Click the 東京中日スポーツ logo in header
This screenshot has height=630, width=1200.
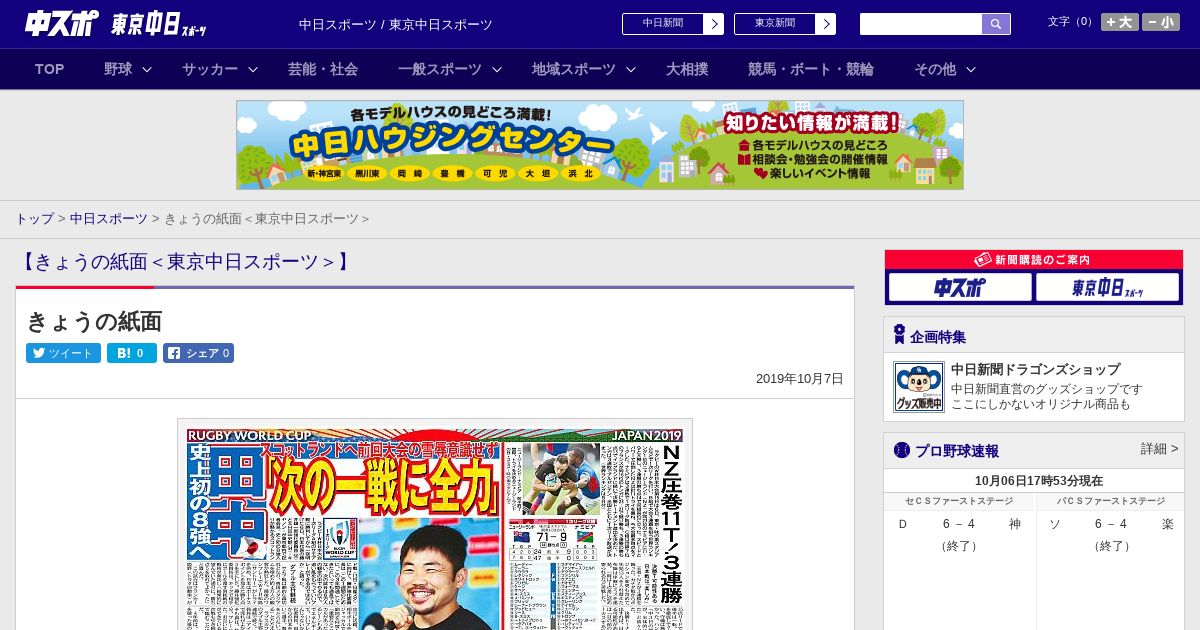click(x=159, y=24)
